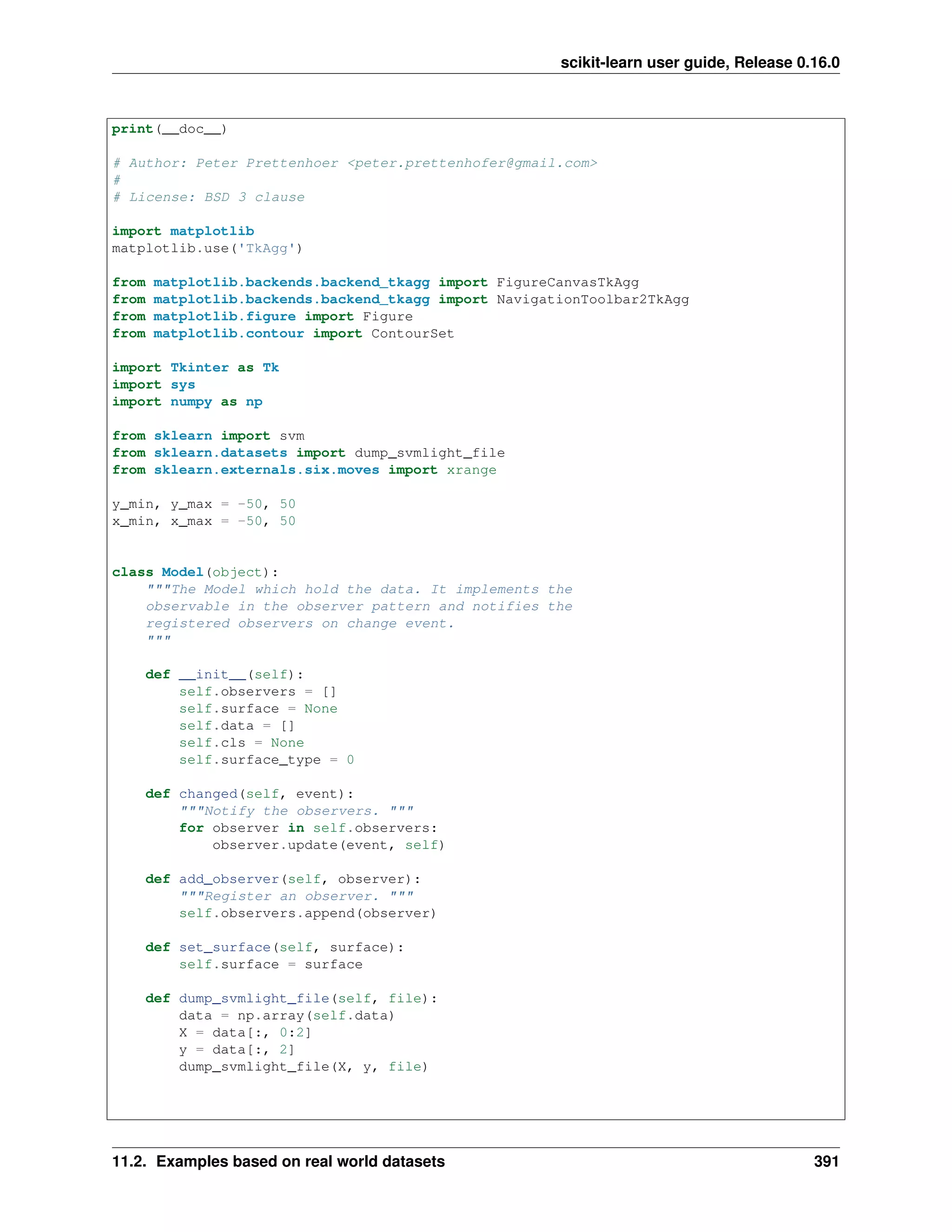952x1232 pixels.
Task: Click the 'dump_svmlight_file(X, y, file)' call line
Action: pos(304,1067)
